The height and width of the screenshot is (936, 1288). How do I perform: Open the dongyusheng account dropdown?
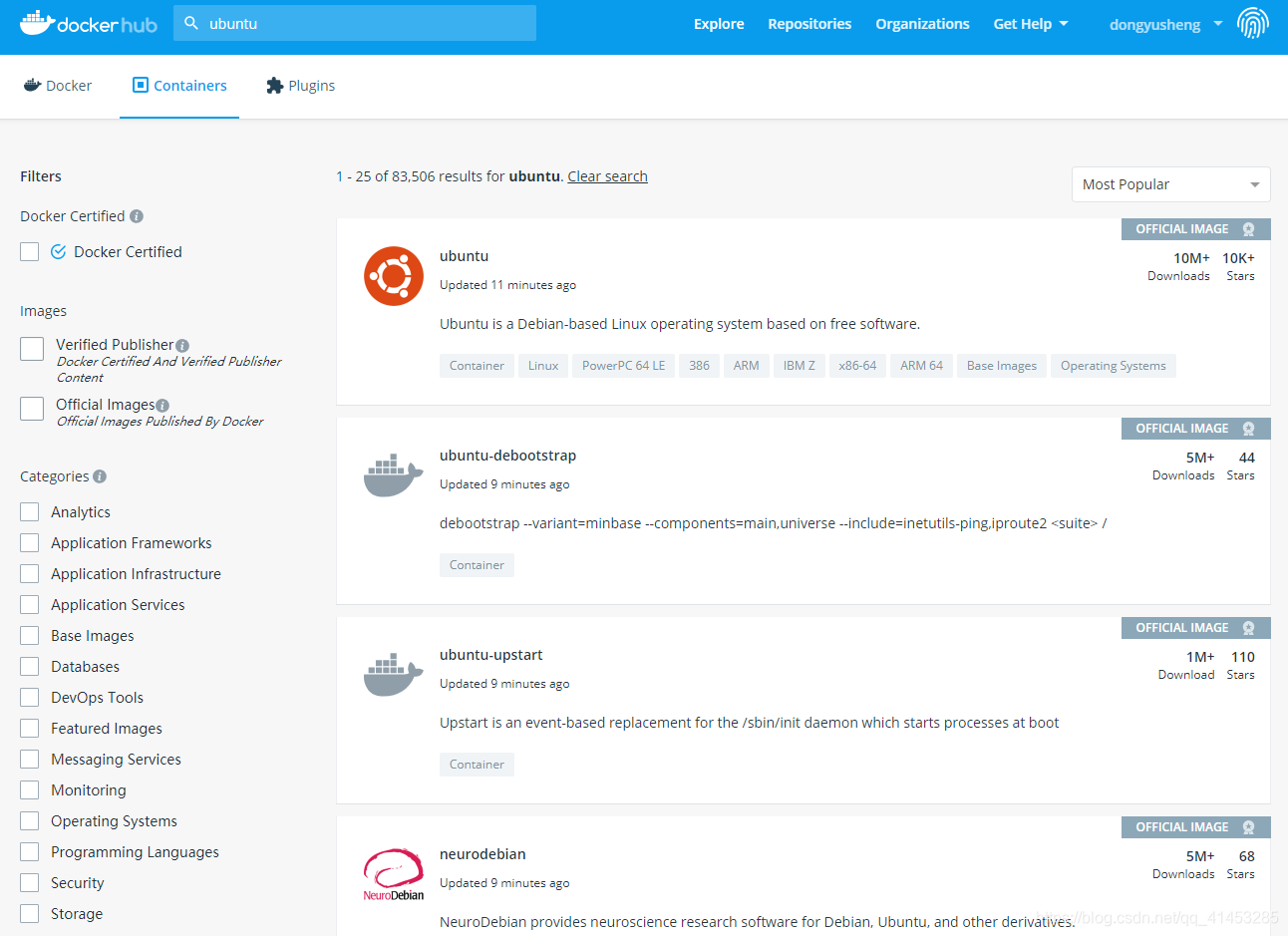tap(1165, 24)
